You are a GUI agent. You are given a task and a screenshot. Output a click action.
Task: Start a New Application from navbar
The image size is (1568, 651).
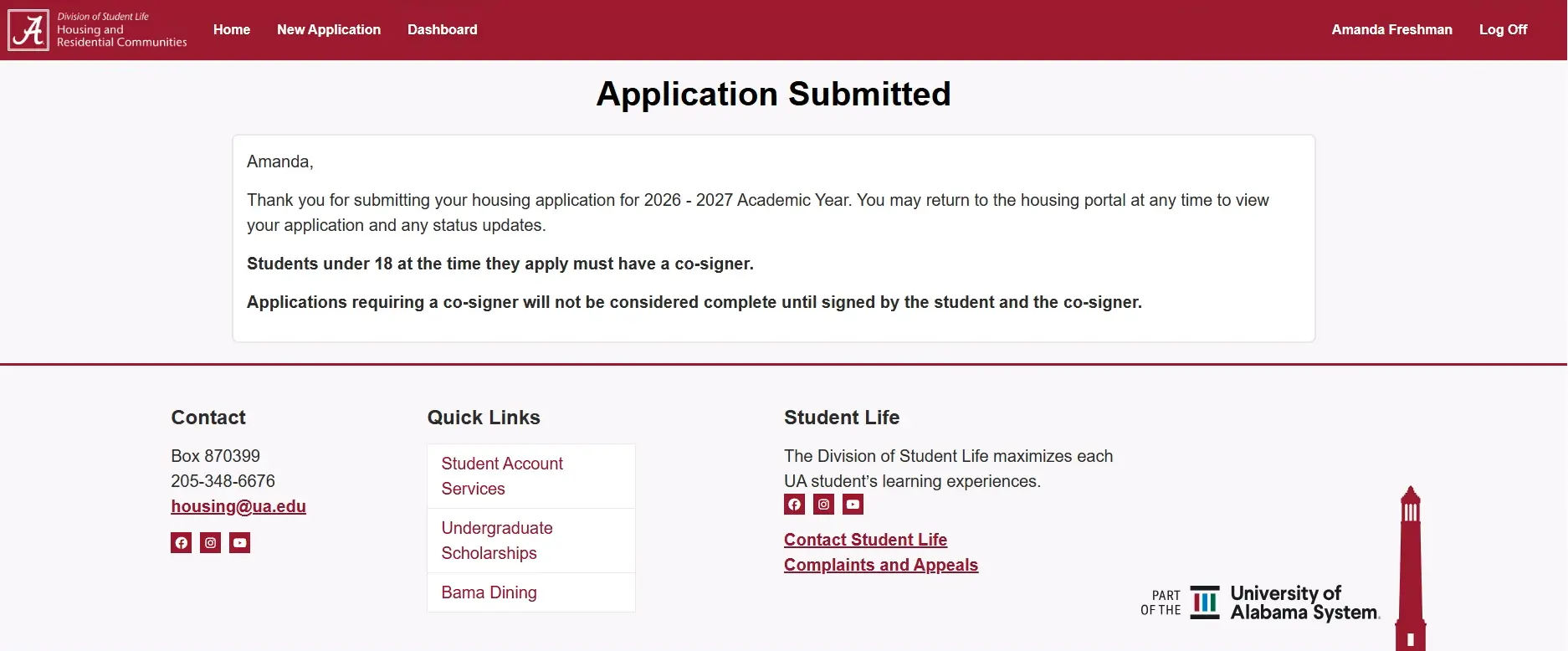point(329,30)
